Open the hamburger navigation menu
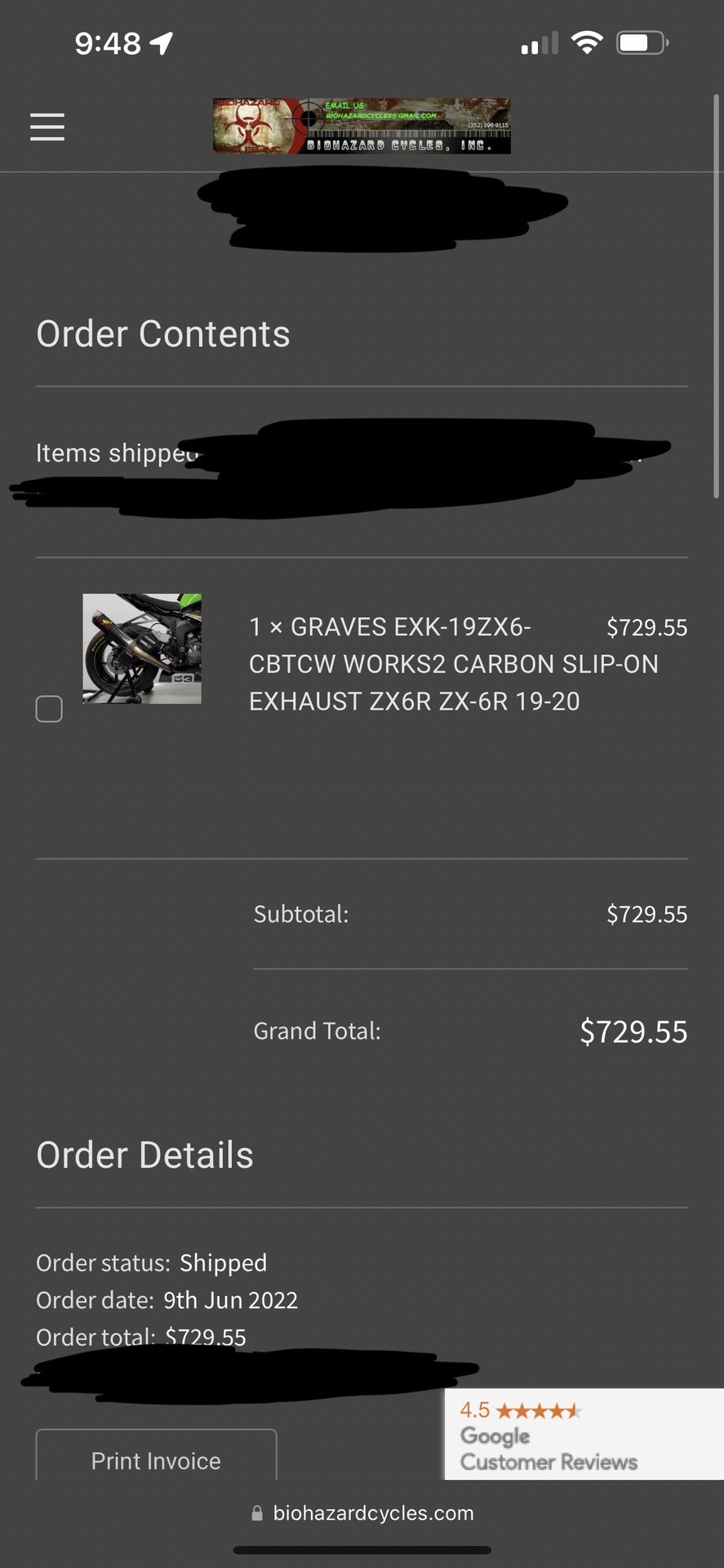Viewport: 724px width, 1568px height. (x=47, y=127)
